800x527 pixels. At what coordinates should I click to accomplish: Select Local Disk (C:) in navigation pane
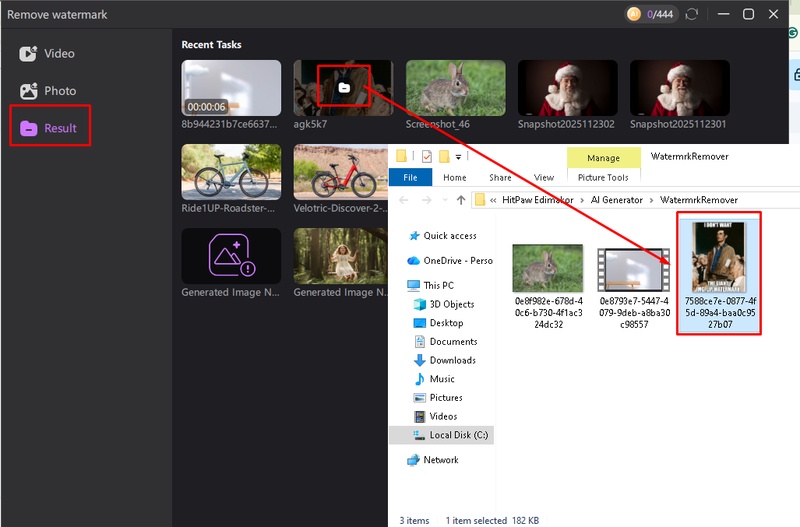click(x=442, y=435)
